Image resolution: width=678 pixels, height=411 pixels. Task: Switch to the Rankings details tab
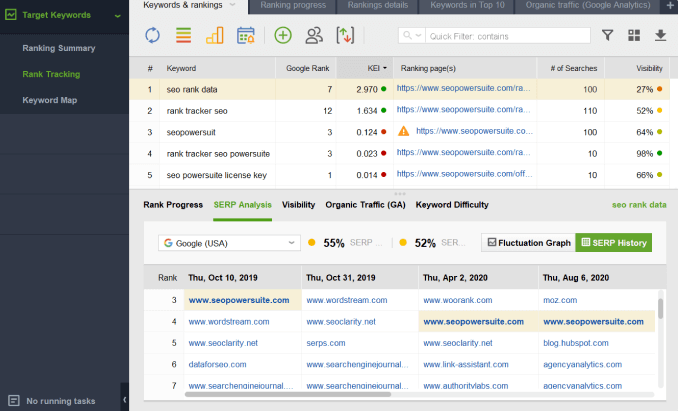(377, 5)
